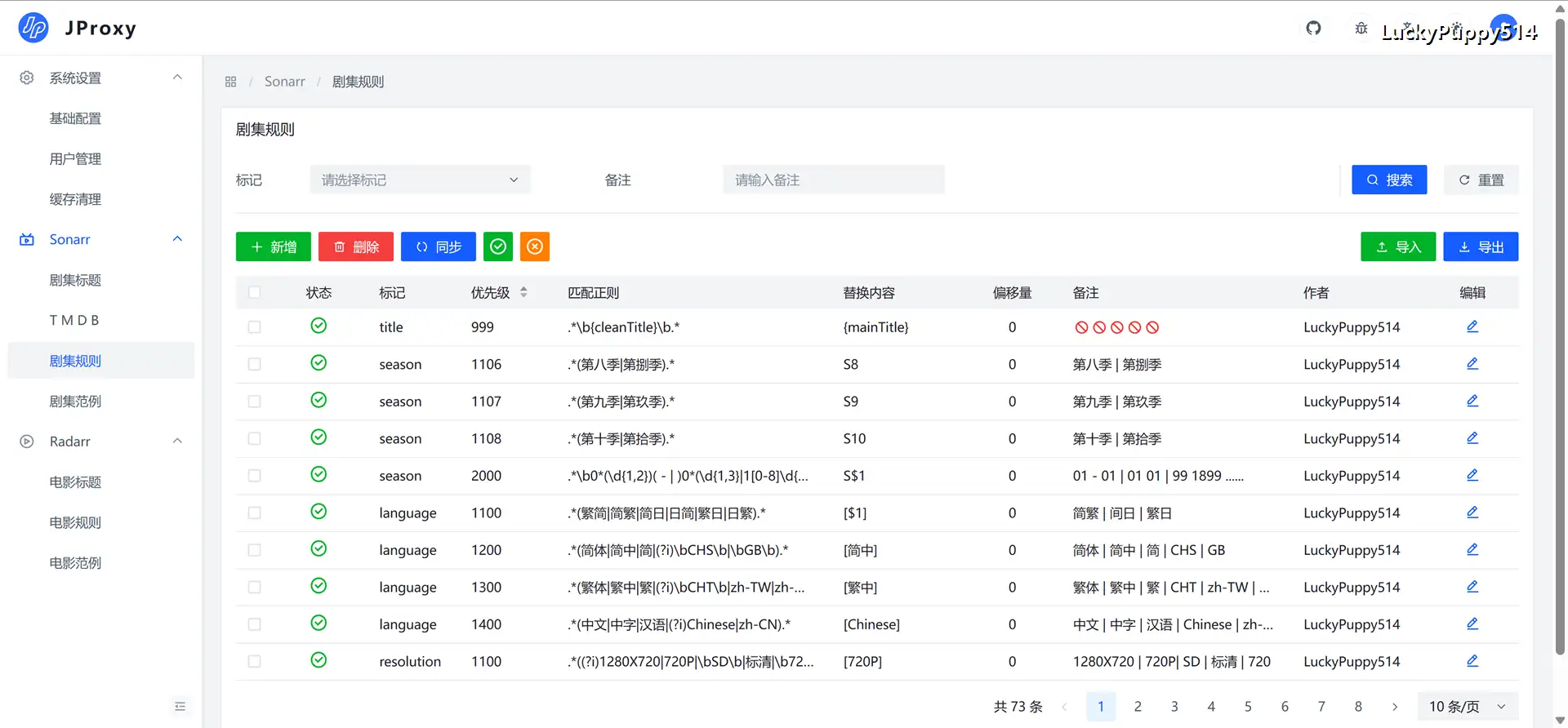
Task: Open 剧集标题 in the Sonarr menu
Action: (x=75, y=280)
